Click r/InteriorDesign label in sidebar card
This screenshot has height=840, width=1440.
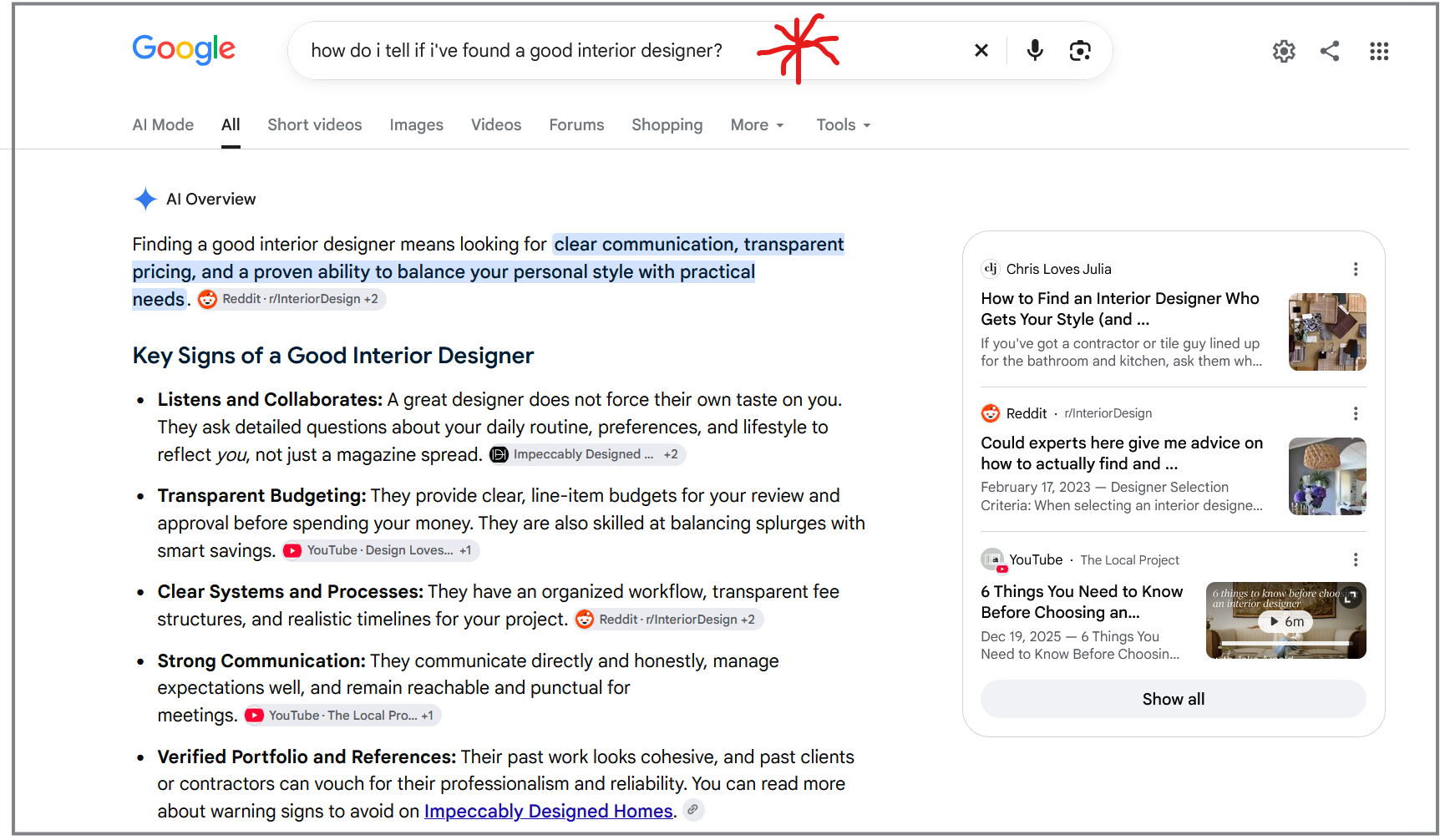click(x=1108, y=413)
